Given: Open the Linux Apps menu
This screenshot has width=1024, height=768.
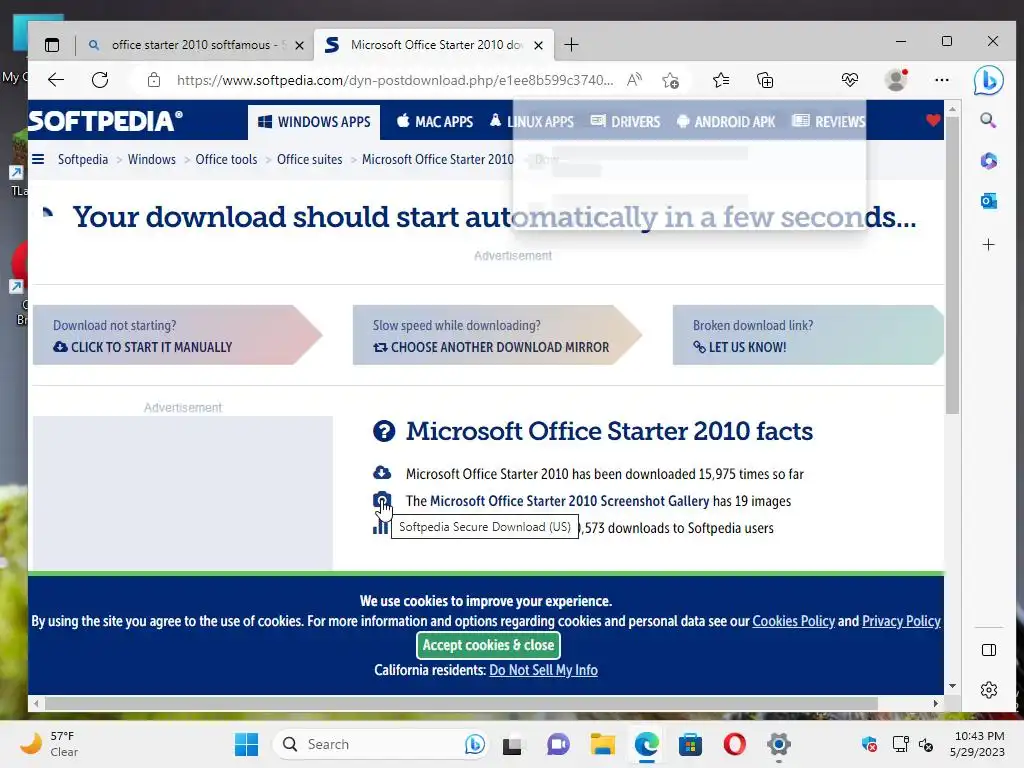Looking at the screenshot, I should (x=532, y=122).
